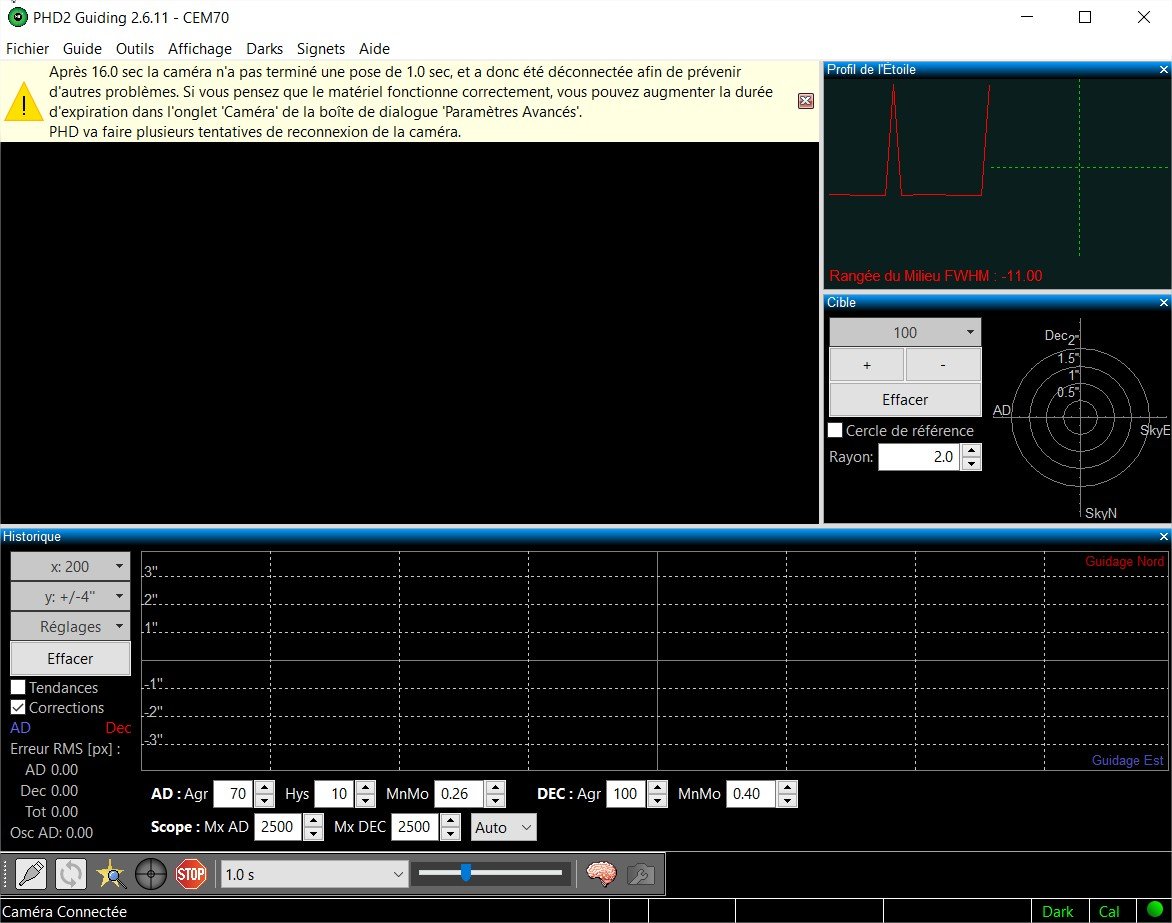The width and height of the screenshot is (1172, 923).
Task: Click Effacer in the Cible panel
Action: click(x=905, y=400)
